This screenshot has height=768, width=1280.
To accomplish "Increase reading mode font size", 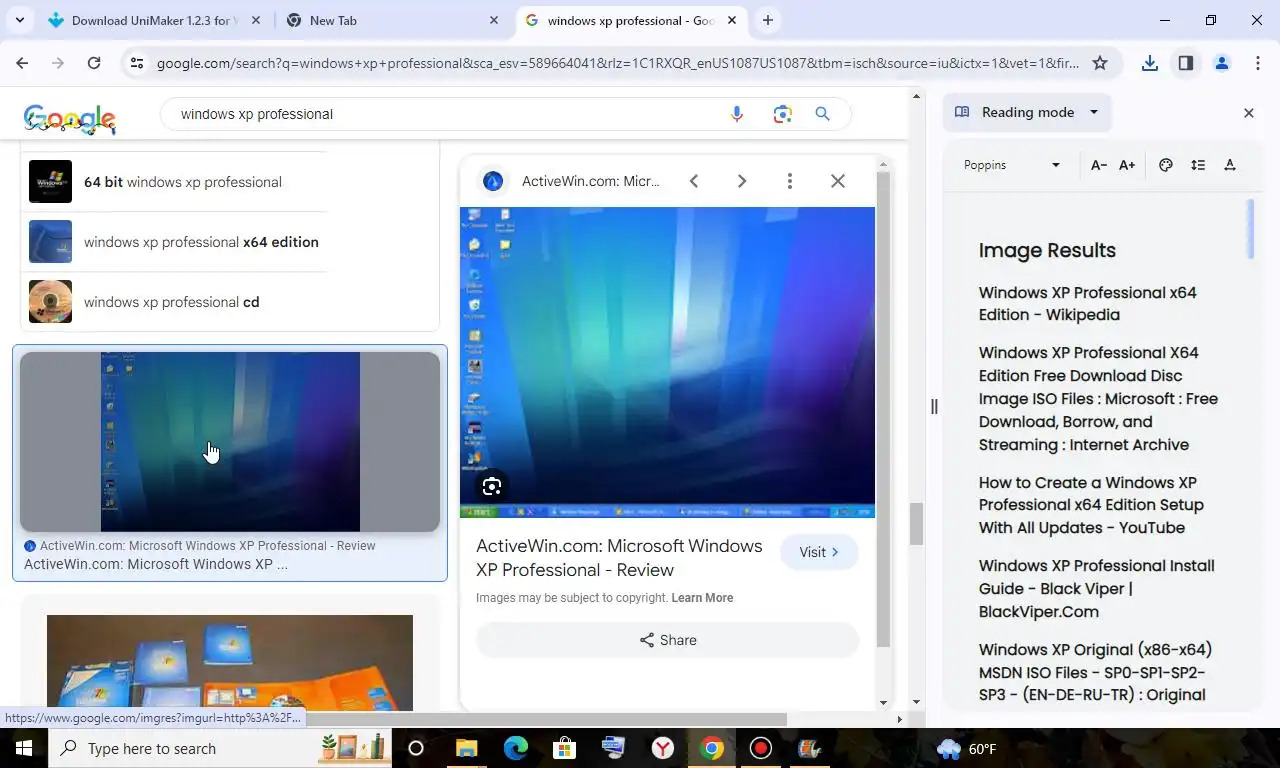I will click(1127, 165).
